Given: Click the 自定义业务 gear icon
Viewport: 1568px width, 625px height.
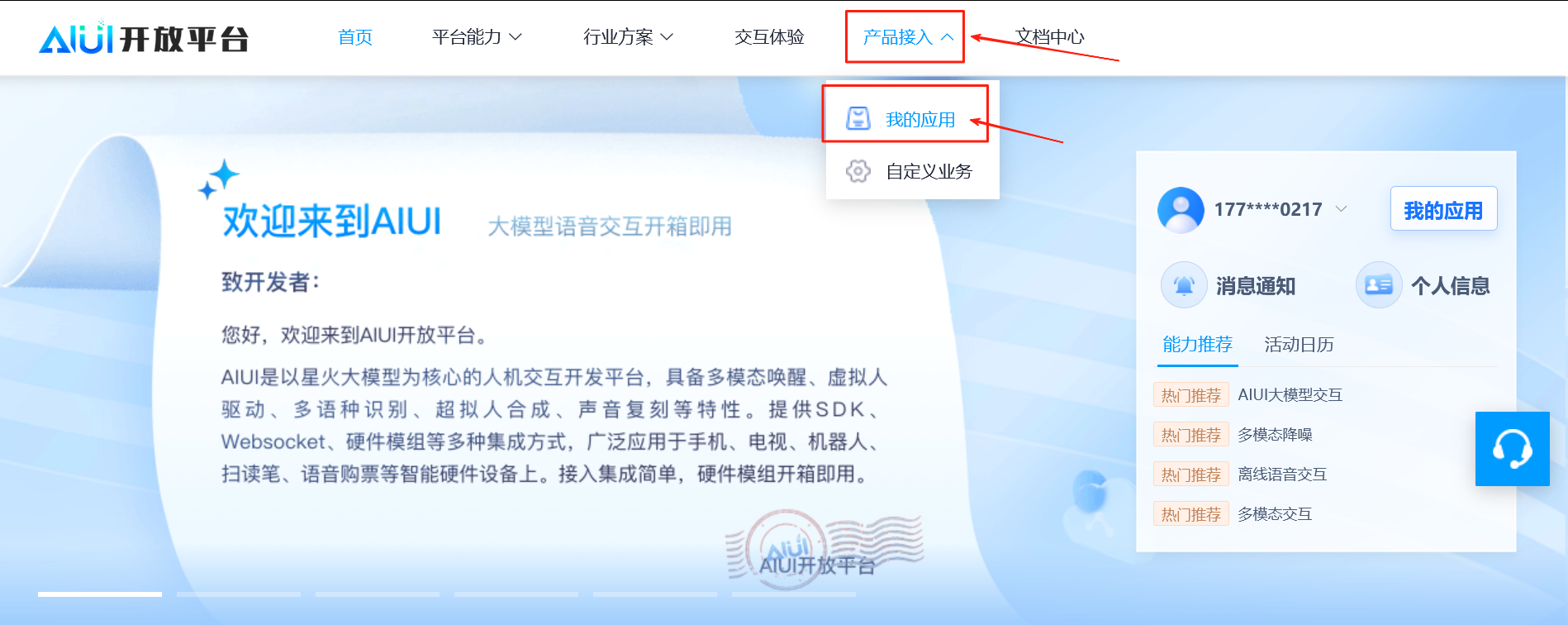Looking at the screenshot, I should (858, 171).
